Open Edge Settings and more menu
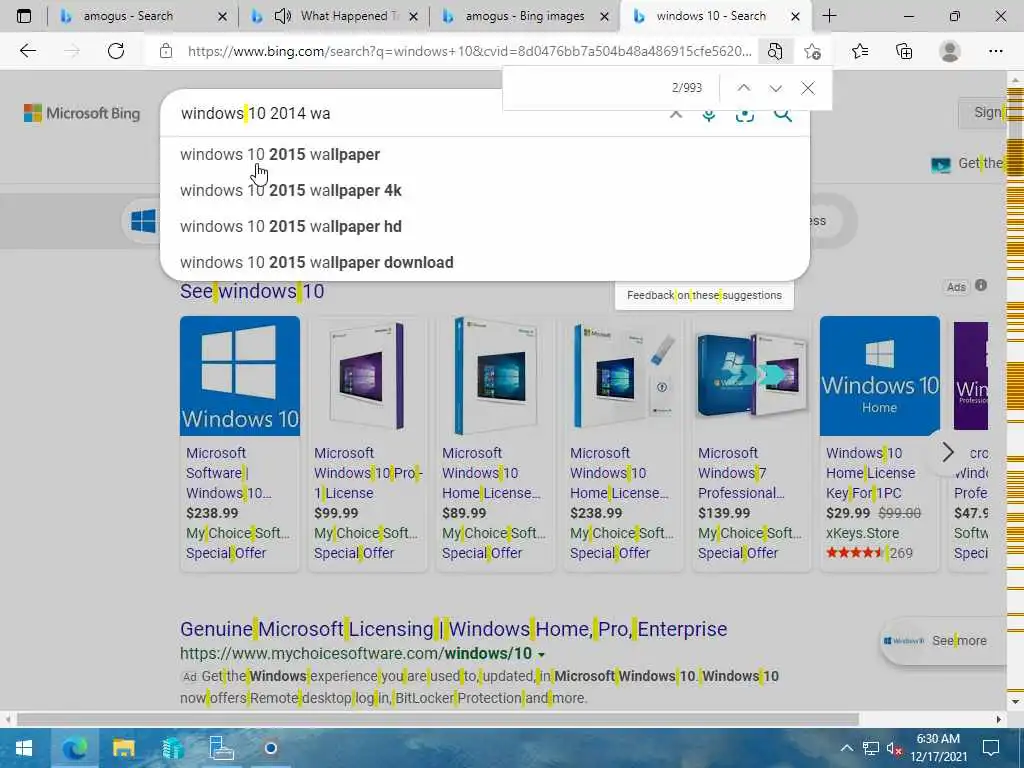 point(995,51)
